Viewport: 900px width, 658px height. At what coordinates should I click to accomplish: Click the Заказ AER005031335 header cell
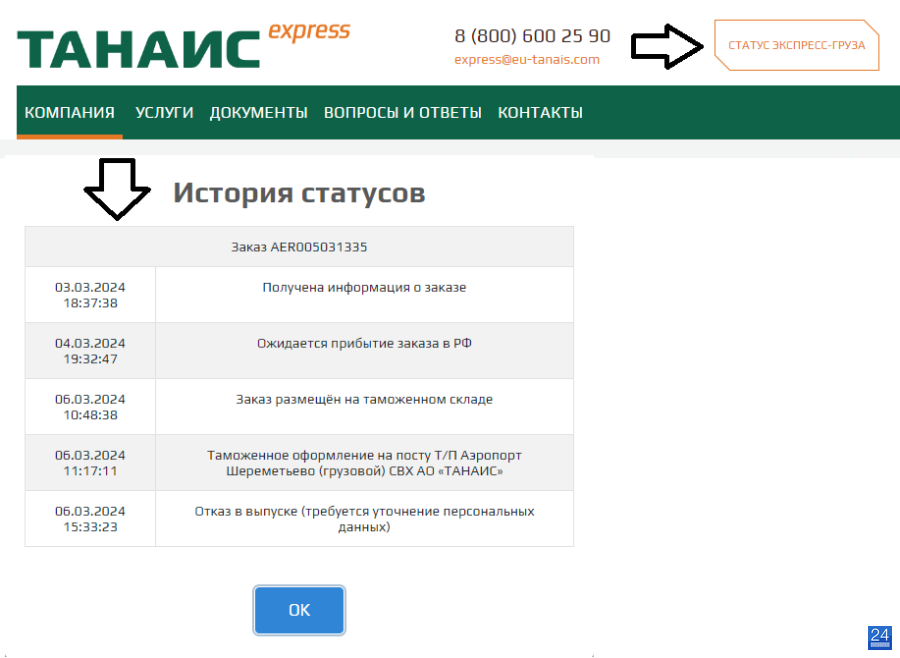pos(299,247)
